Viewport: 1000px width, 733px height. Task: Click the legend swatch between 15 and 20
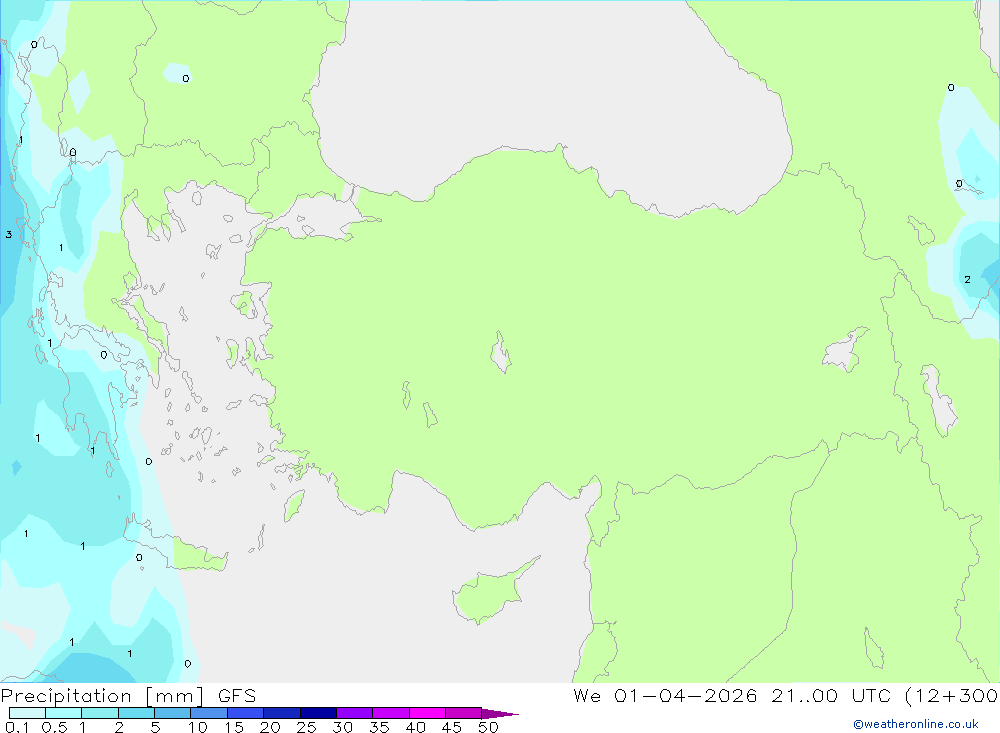246,713
